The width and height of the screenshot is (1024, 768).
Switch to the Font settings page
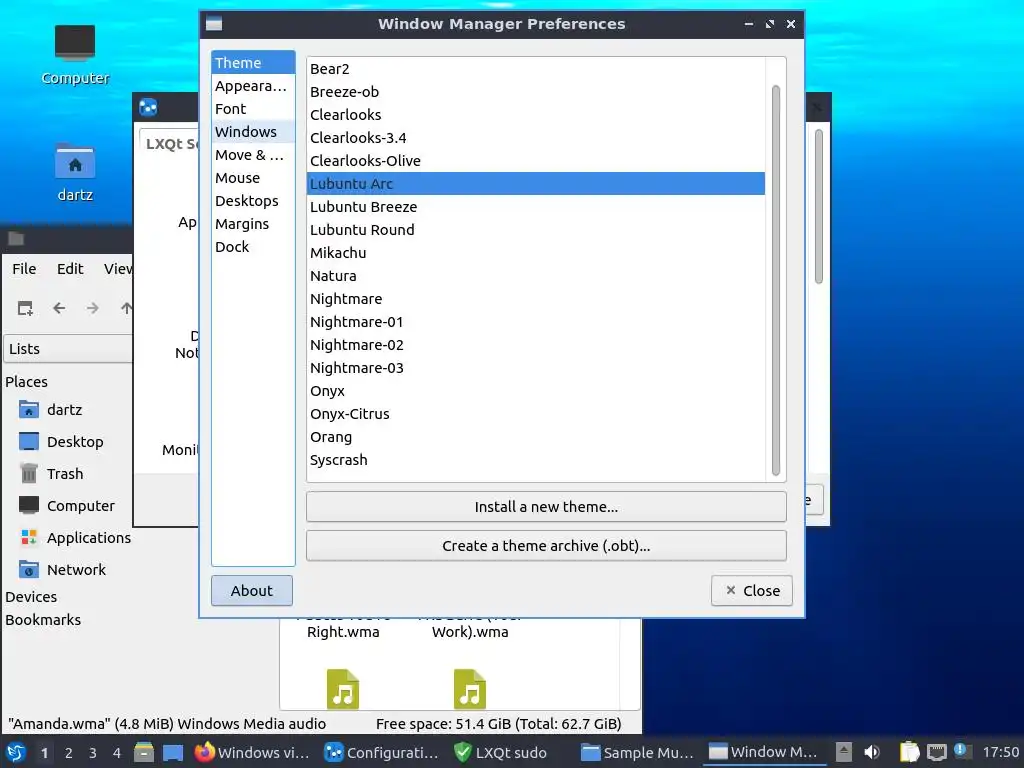253,108
